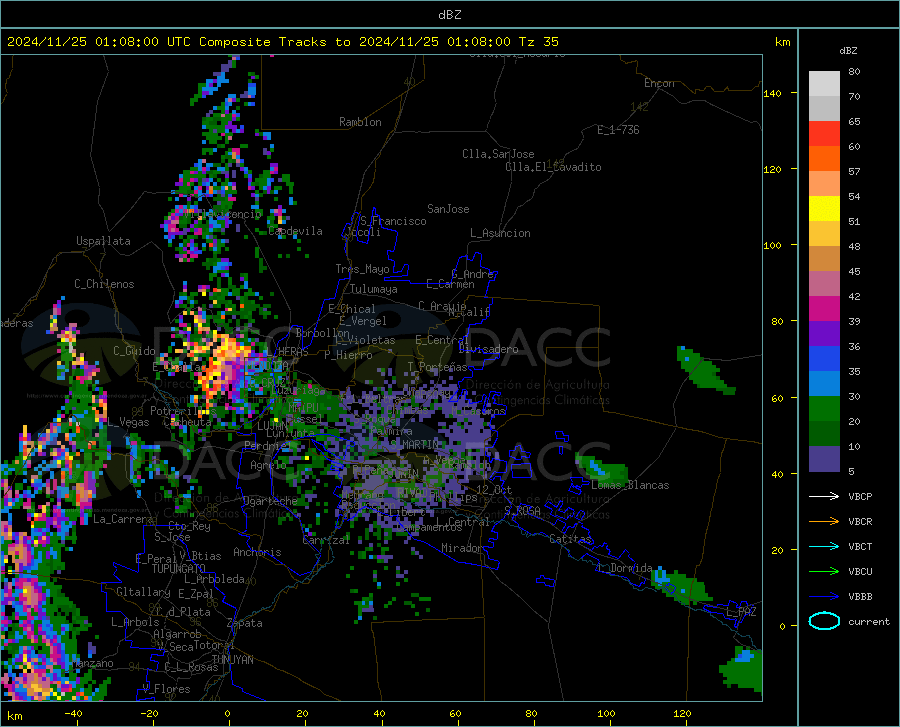The image size is (900, 727).
Task: Click the orange VBCR arrow legend icon
Action: tap(824, 522)
